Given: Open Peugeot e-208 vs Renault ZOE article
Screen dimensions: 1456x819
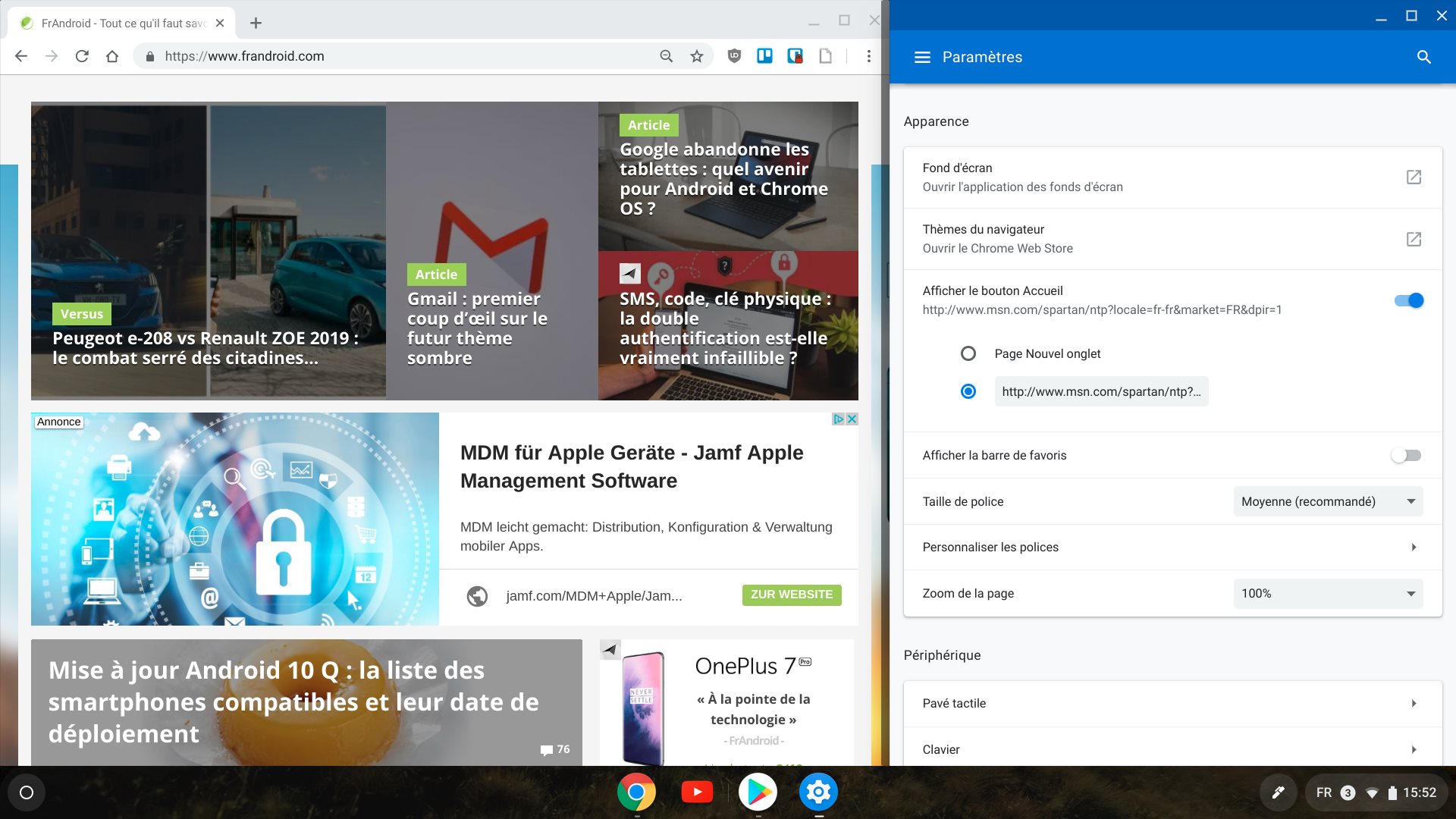Looking at the screenshot, I should [205, 348].
